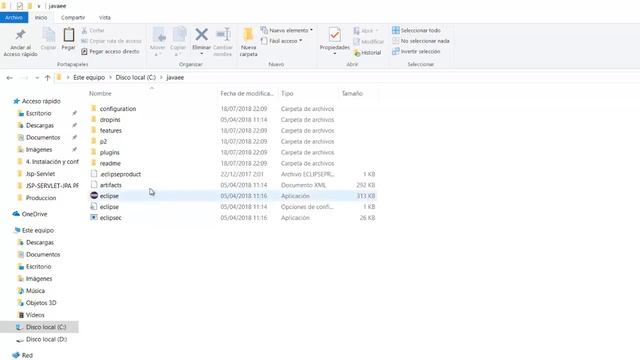
Task: Click Este equipo in navigation pane
Action: [38, 231]
